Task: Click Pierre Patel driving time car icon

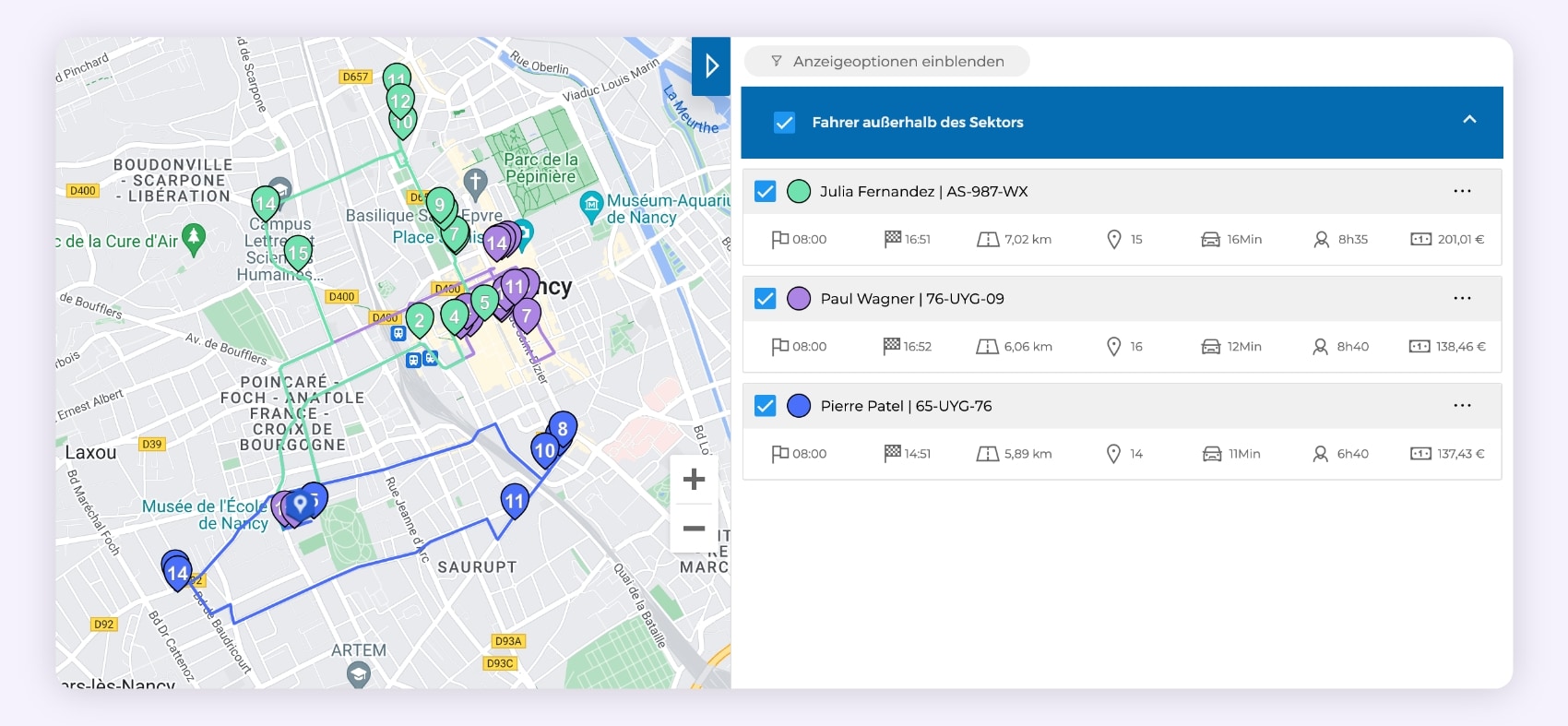Action: tap(1212, 453)
